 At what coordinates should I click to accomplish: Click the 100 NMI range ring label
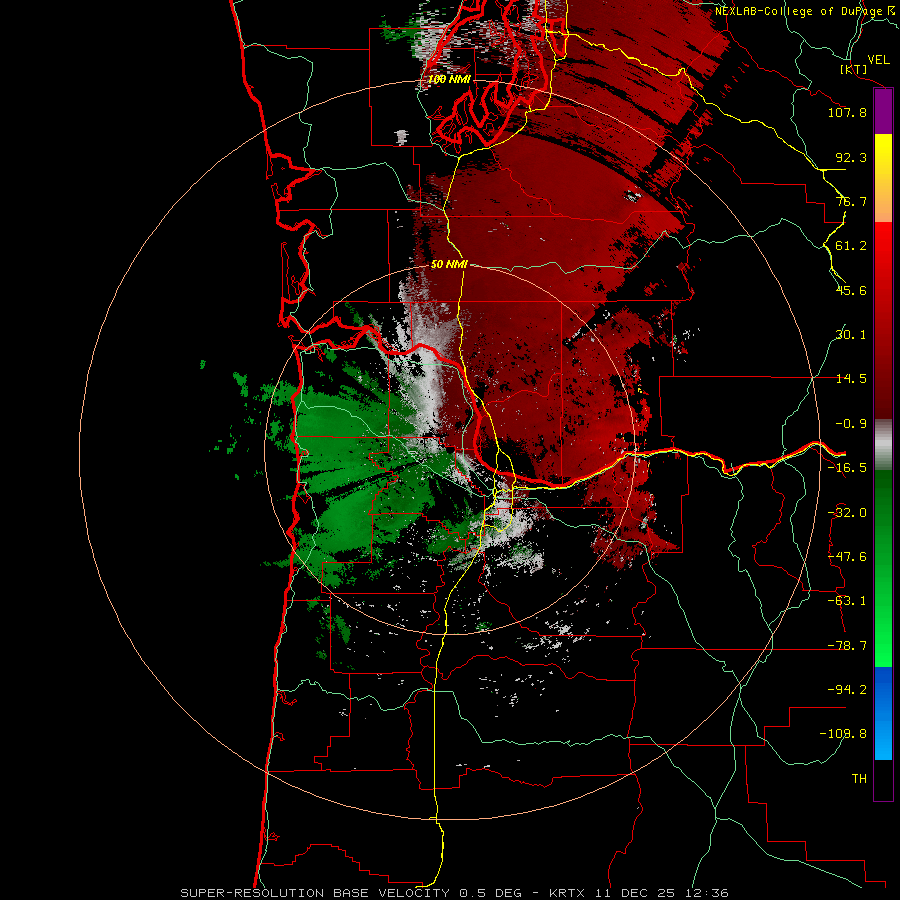(x=449, y=79)
